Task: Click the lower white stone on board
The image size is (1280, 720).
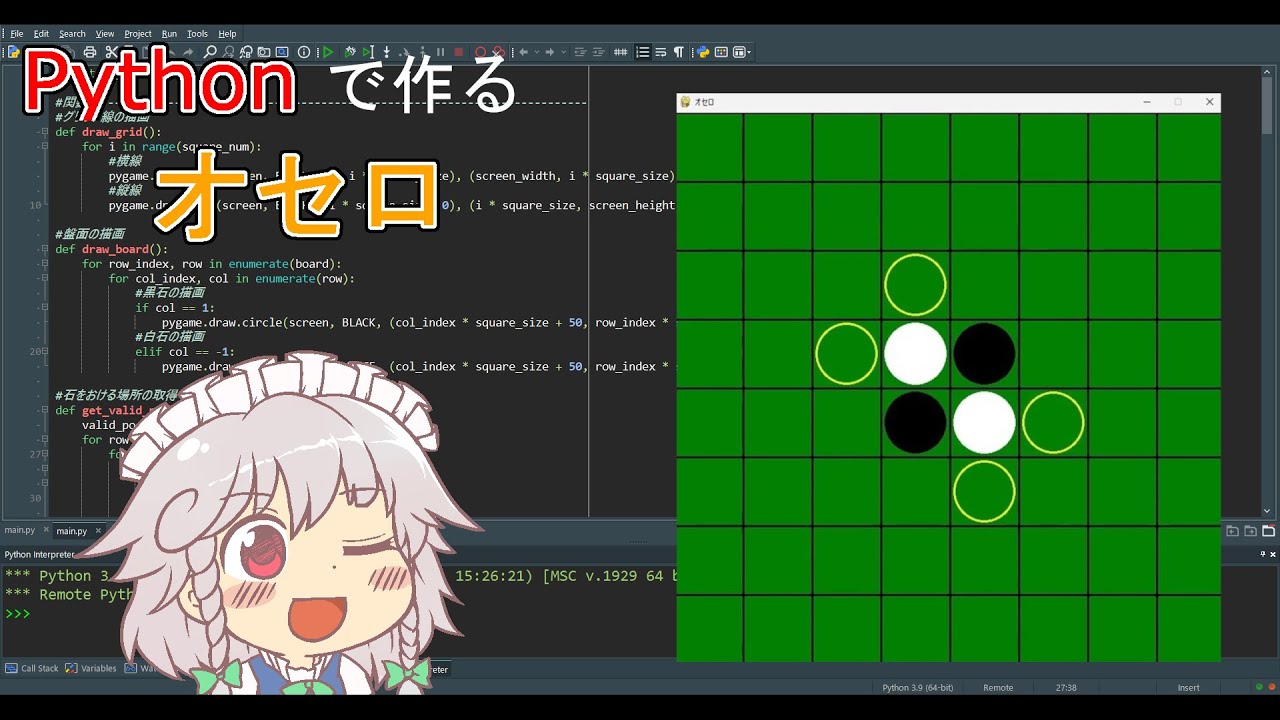Action: [984, 422]
